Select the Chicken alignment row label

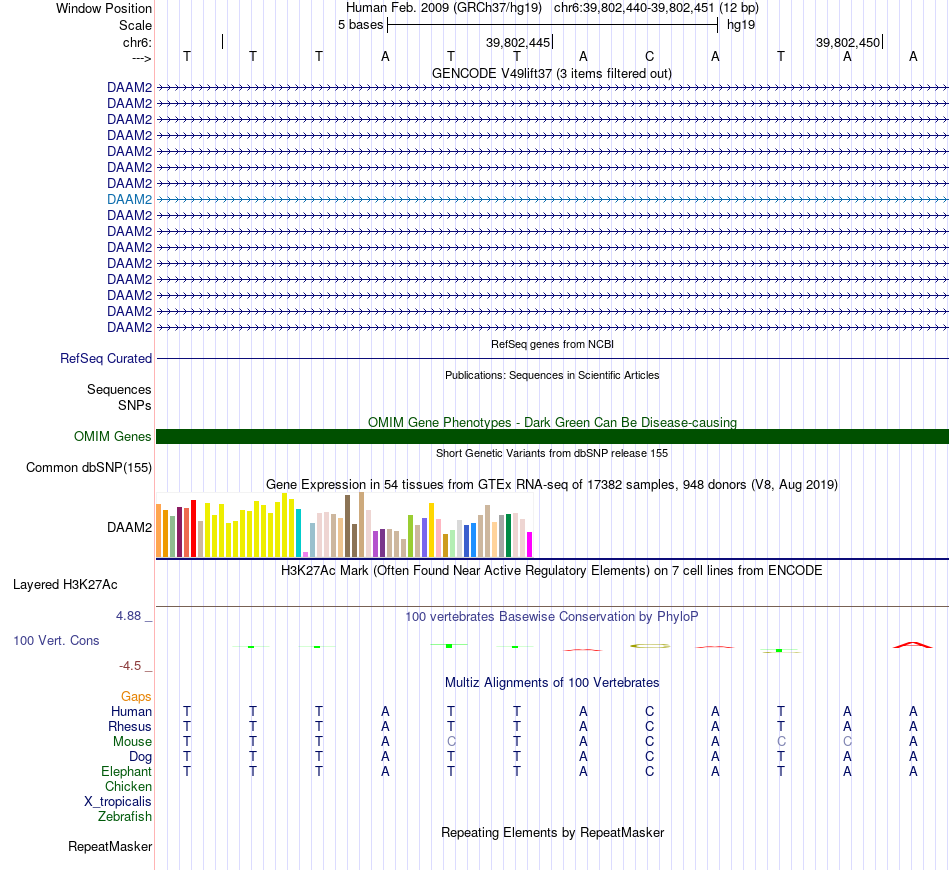[128, 786]
